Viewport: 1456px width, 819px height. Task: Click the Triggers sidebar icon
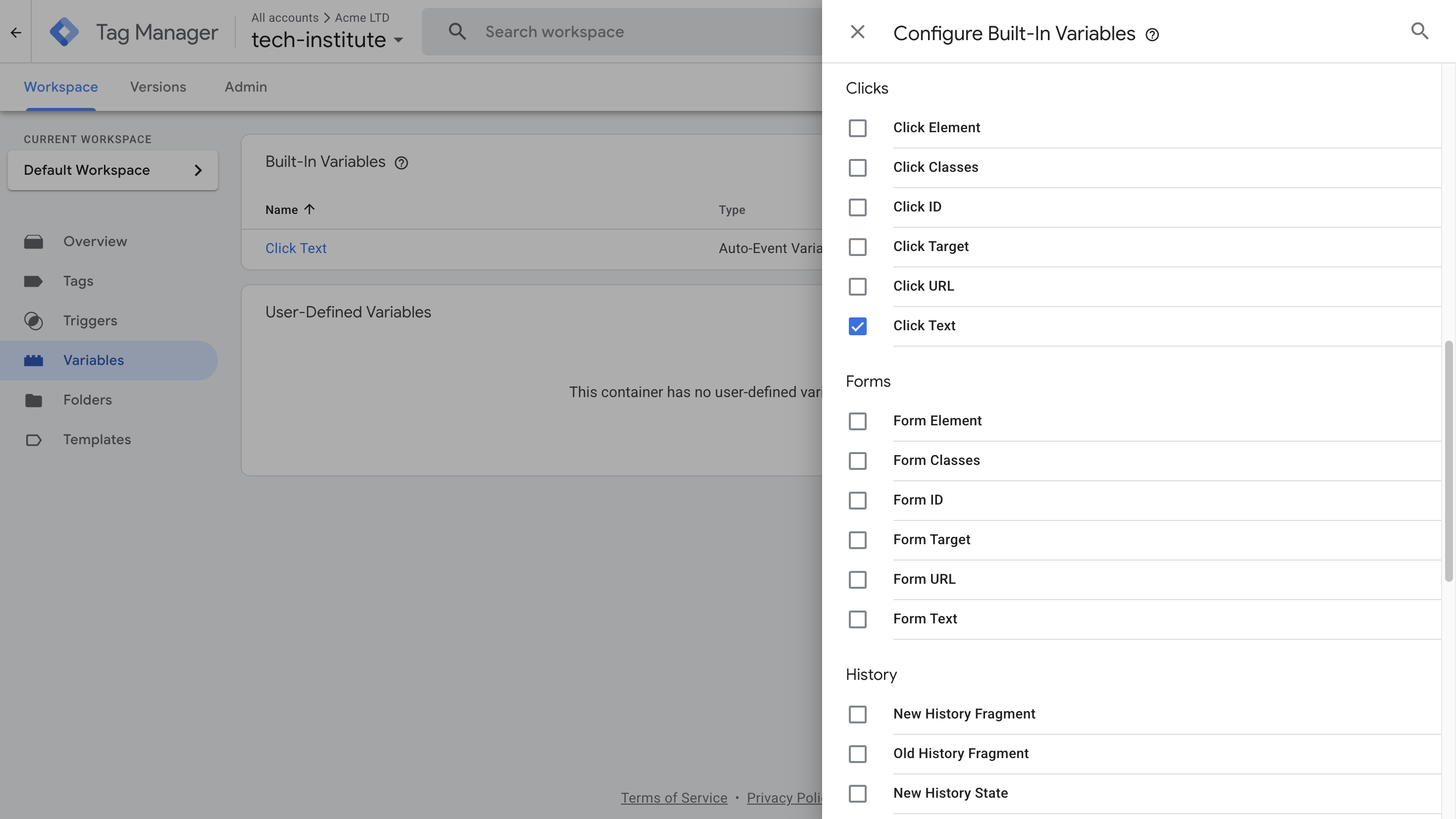tap(33, 320)
